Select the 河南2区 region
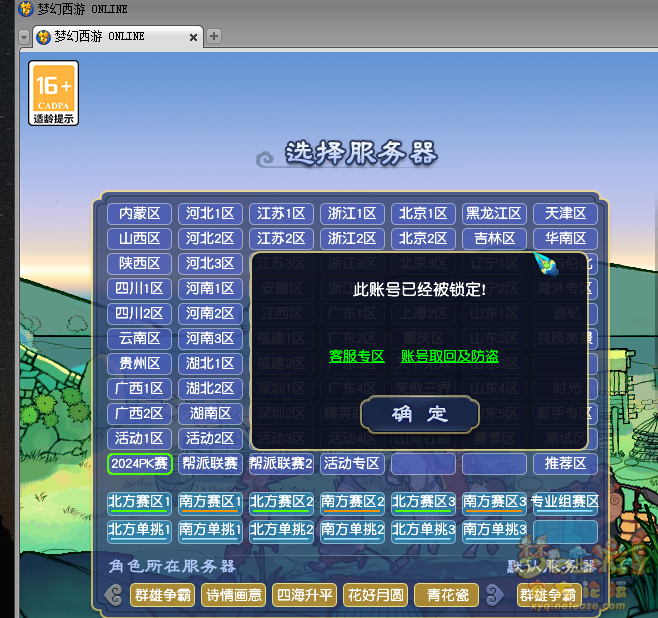658x618 pixels. [x=210, y=313]
